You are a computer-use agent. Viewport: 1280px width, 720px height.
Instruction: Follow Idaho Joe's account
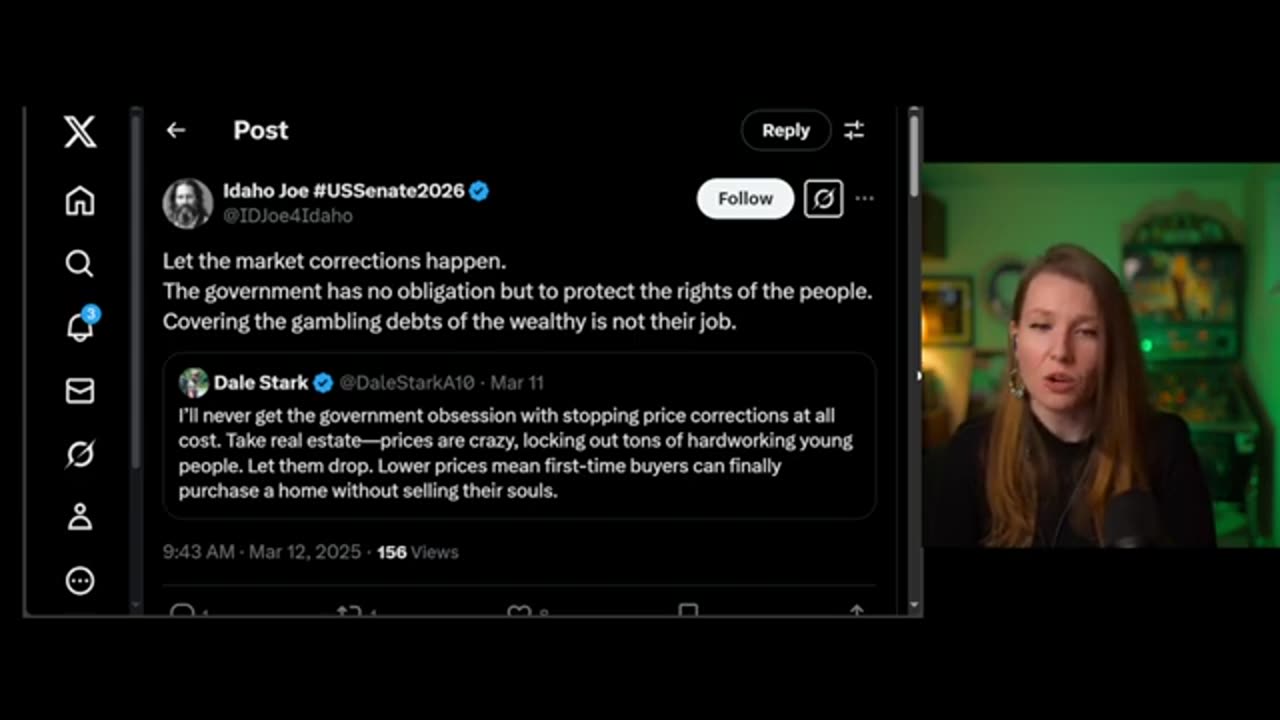[x=745, y=199]
